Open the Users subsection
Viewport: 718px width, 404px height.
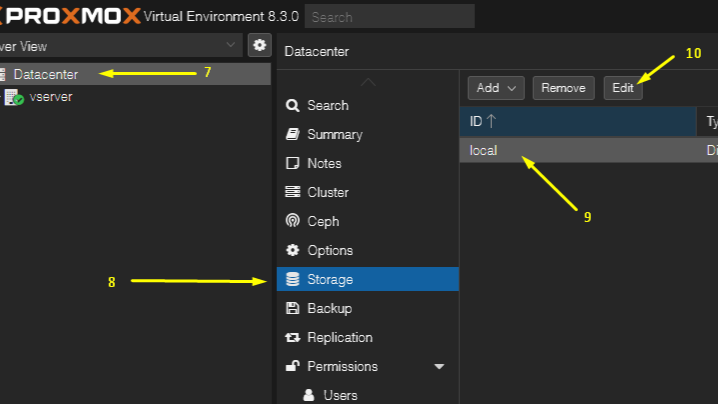coord(368,395)
